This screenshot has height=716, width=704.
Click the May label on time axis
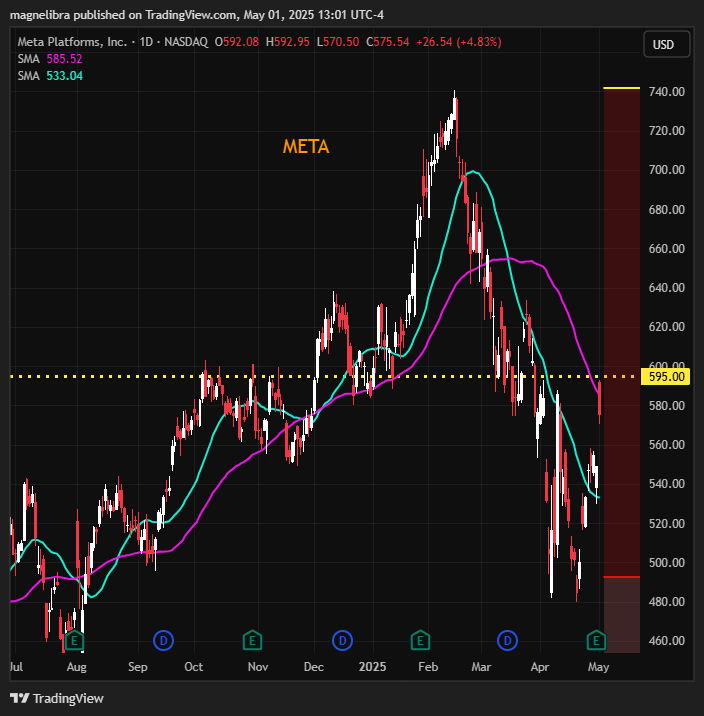[599, 667]
